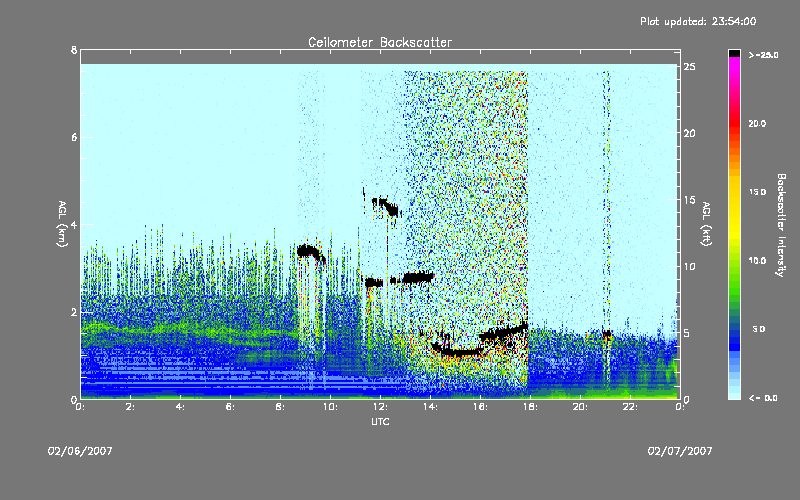This screenshot has width=800, height=500.
Task: Click the "14:" hour tick on the UTC axis
Action: pos(431,407)
